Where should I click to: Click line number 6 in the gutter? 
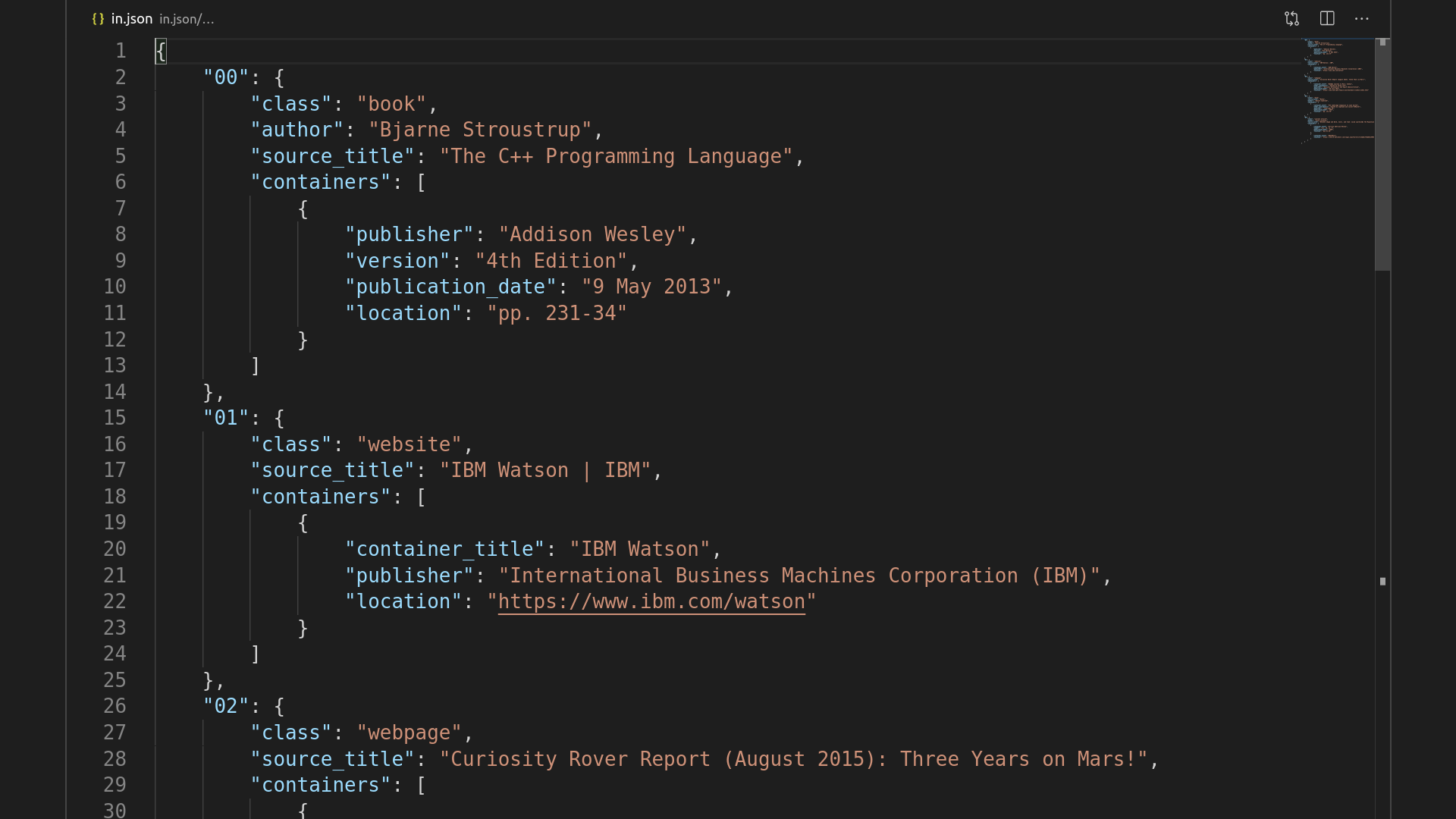point(121,182)
